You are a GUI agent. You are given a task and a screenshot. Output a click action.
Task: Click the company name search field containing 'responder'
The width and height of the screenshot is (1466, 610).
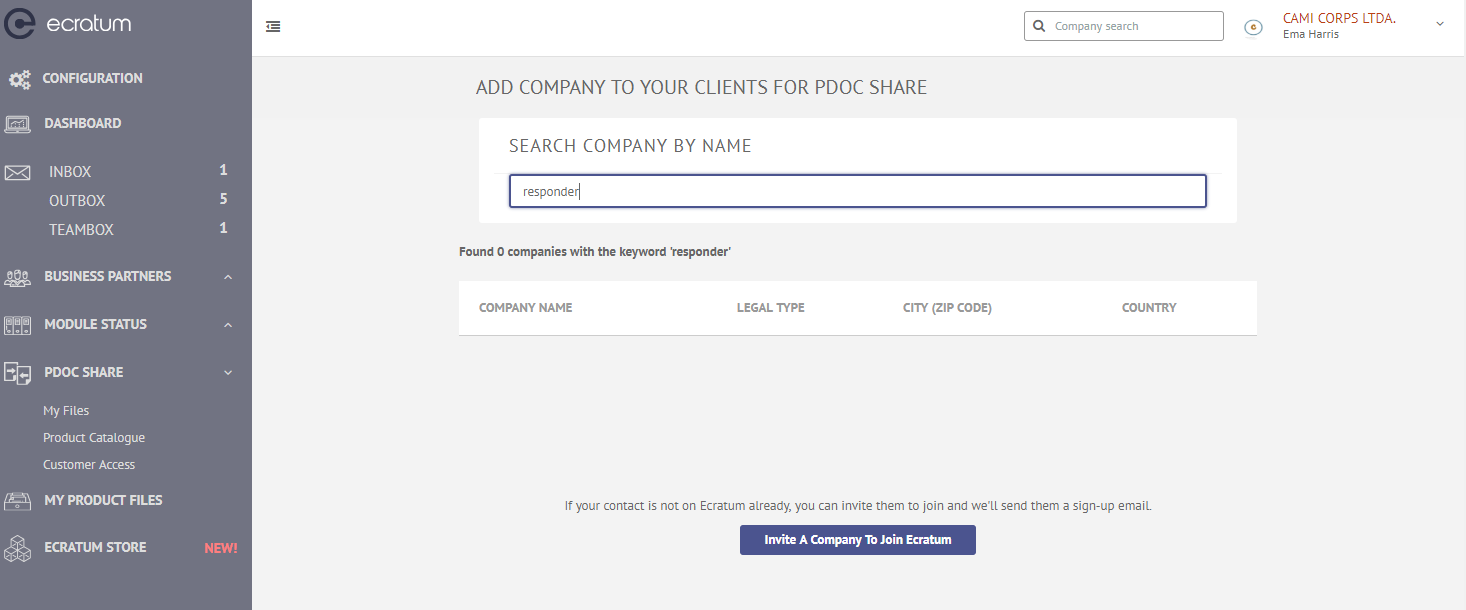pyautogui.click(x=858, y=192)
